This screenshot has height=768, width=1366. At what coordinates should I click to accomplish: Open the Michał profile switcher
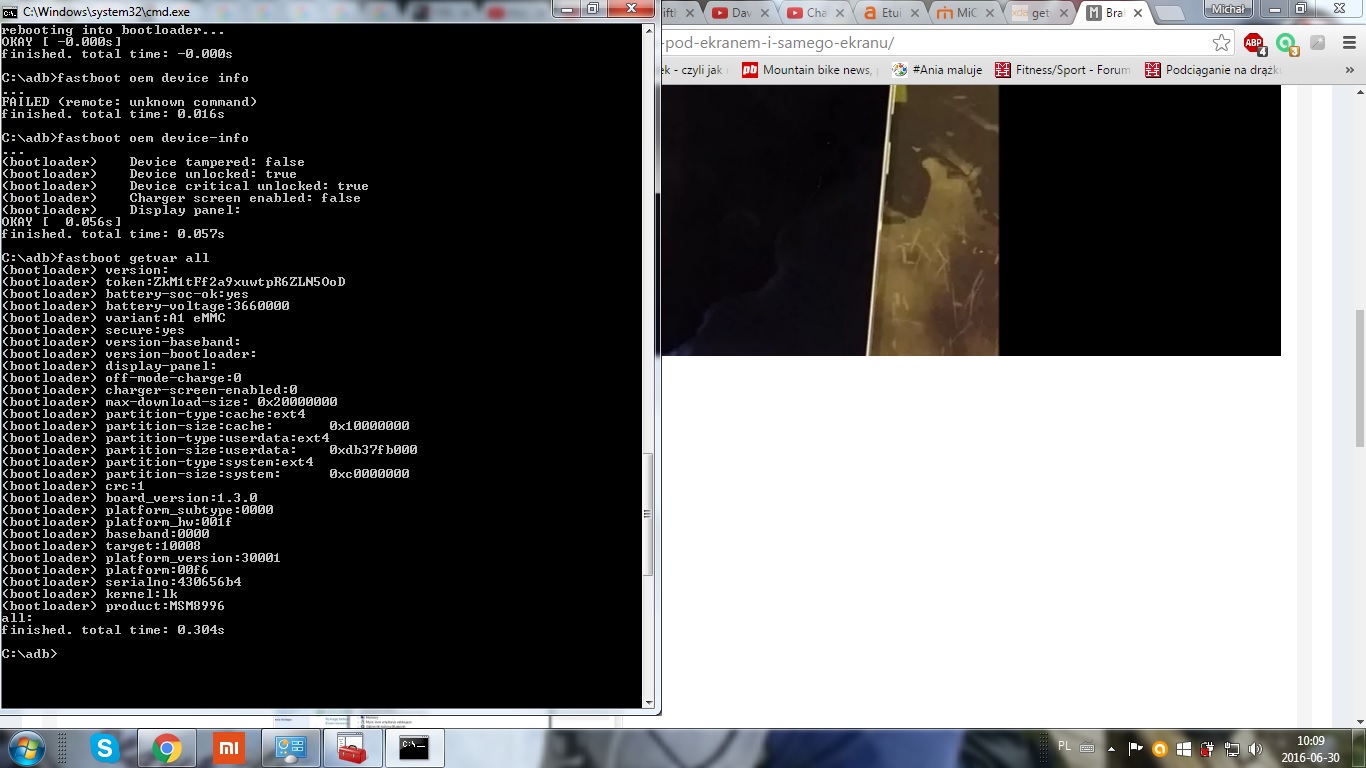point(1229,9)
